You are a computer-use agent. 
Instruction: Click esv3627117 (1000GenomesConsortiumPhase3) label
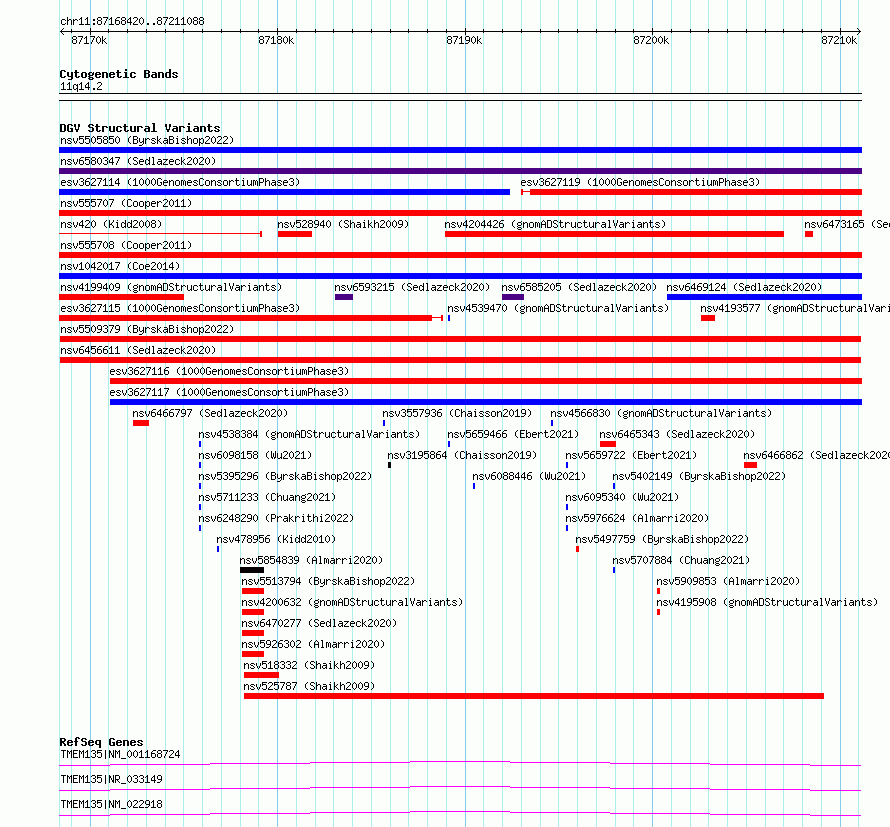[x=229, y=392]
